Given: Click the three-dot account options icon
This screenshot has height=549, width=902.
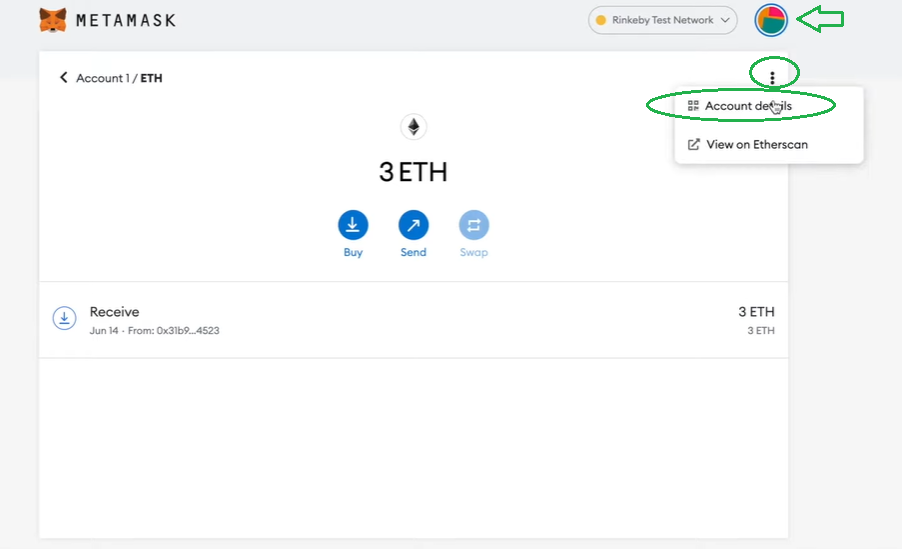Looking at the screenshot, I should tap(773, 78).
